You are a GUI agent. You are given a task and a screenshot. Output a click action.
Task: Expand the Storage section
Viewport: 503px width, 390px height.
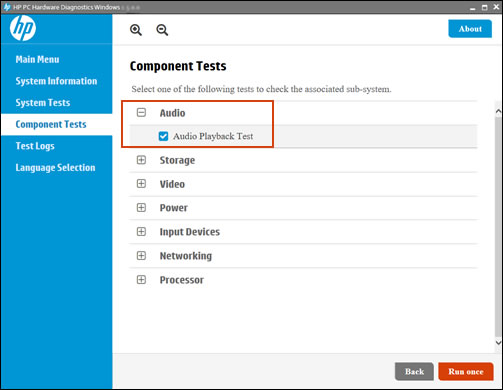(x=141, y=160)
